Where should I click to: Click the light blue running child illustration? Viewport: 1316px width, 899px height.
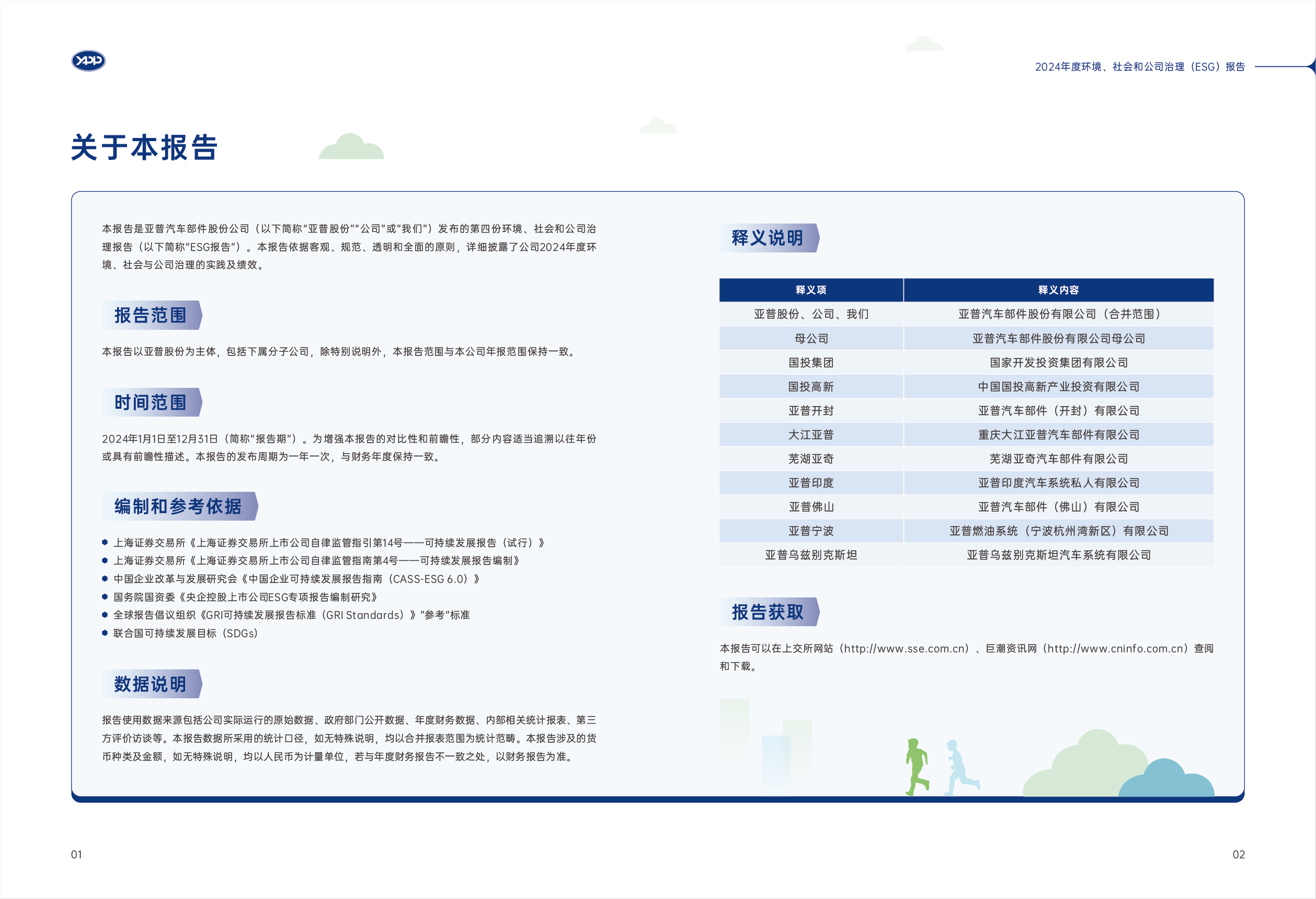pyautogui.click(x=961, y=768)
